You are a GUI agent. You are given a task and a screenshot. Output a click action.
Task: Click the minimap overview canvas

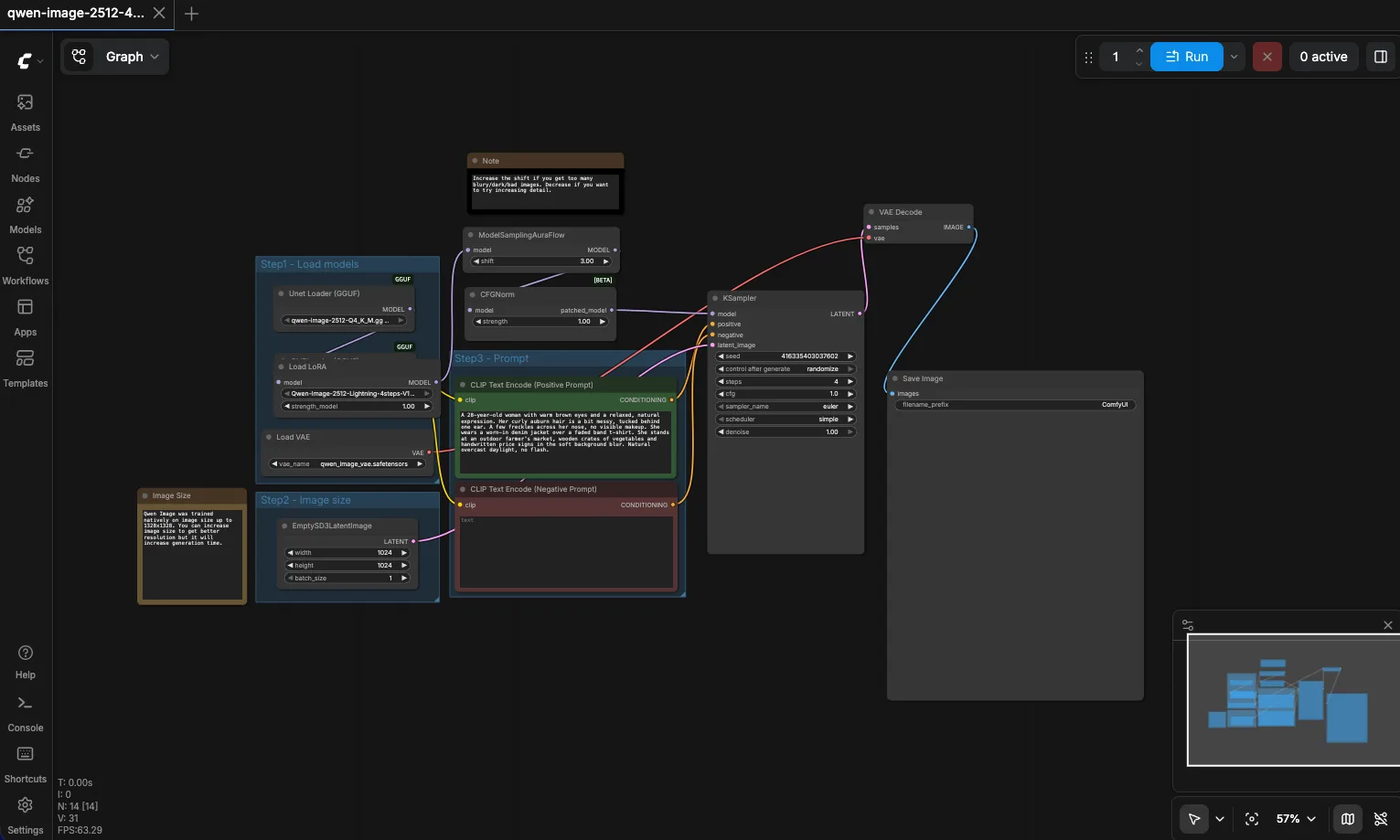[1292, 700]
